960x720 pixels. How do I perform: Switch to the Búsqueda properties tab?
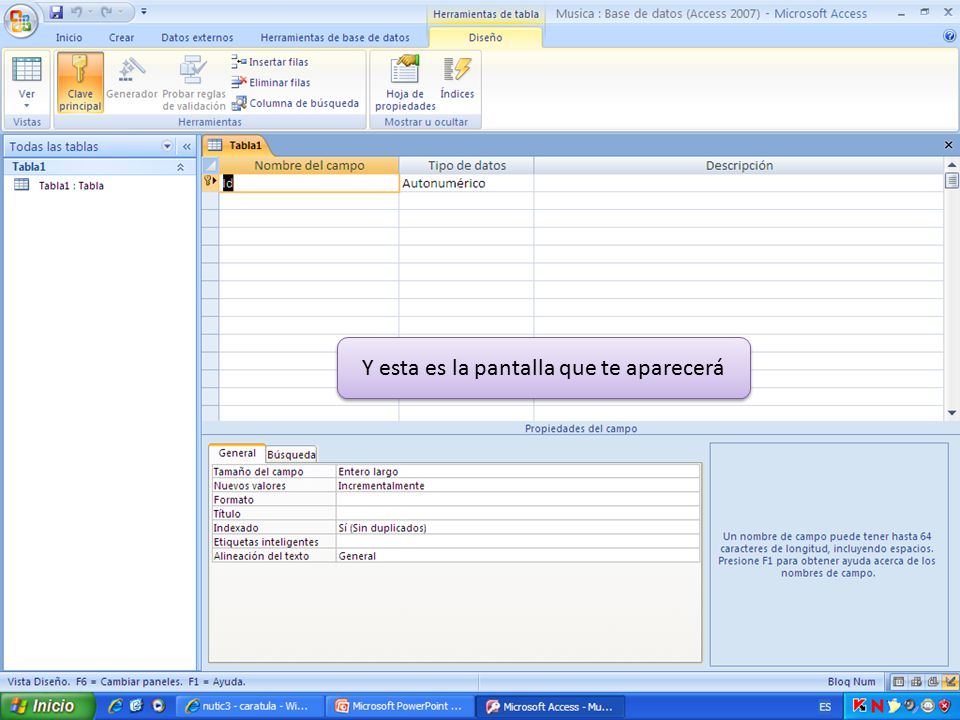click(291, 454)
